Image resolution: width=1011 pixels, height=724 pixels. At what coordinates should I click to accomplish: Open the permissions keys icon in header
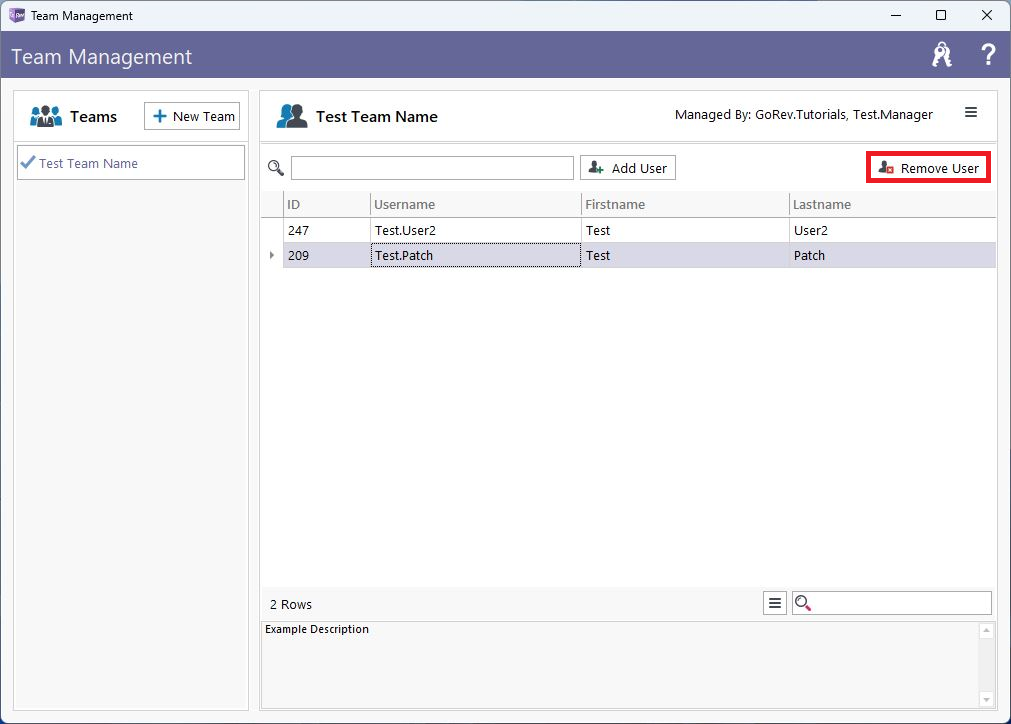click(942, 55)
